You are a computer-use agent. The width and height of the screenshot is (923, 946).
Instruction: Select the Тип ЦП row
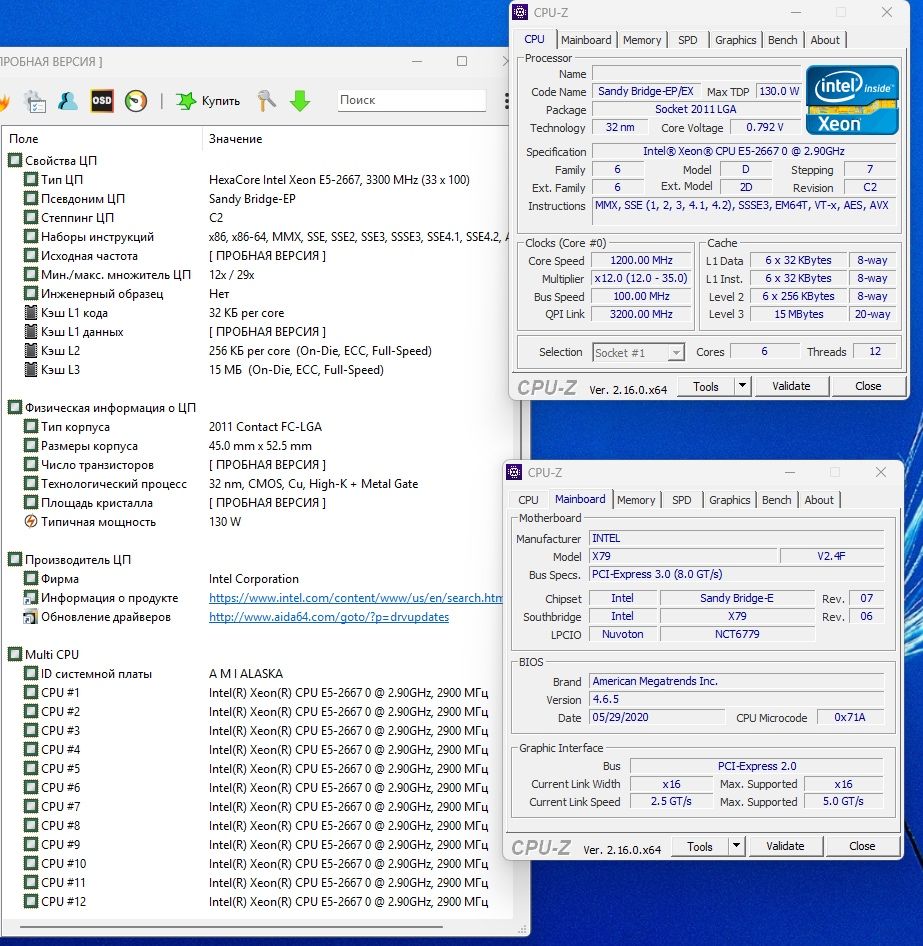click(x=256, y=180)
